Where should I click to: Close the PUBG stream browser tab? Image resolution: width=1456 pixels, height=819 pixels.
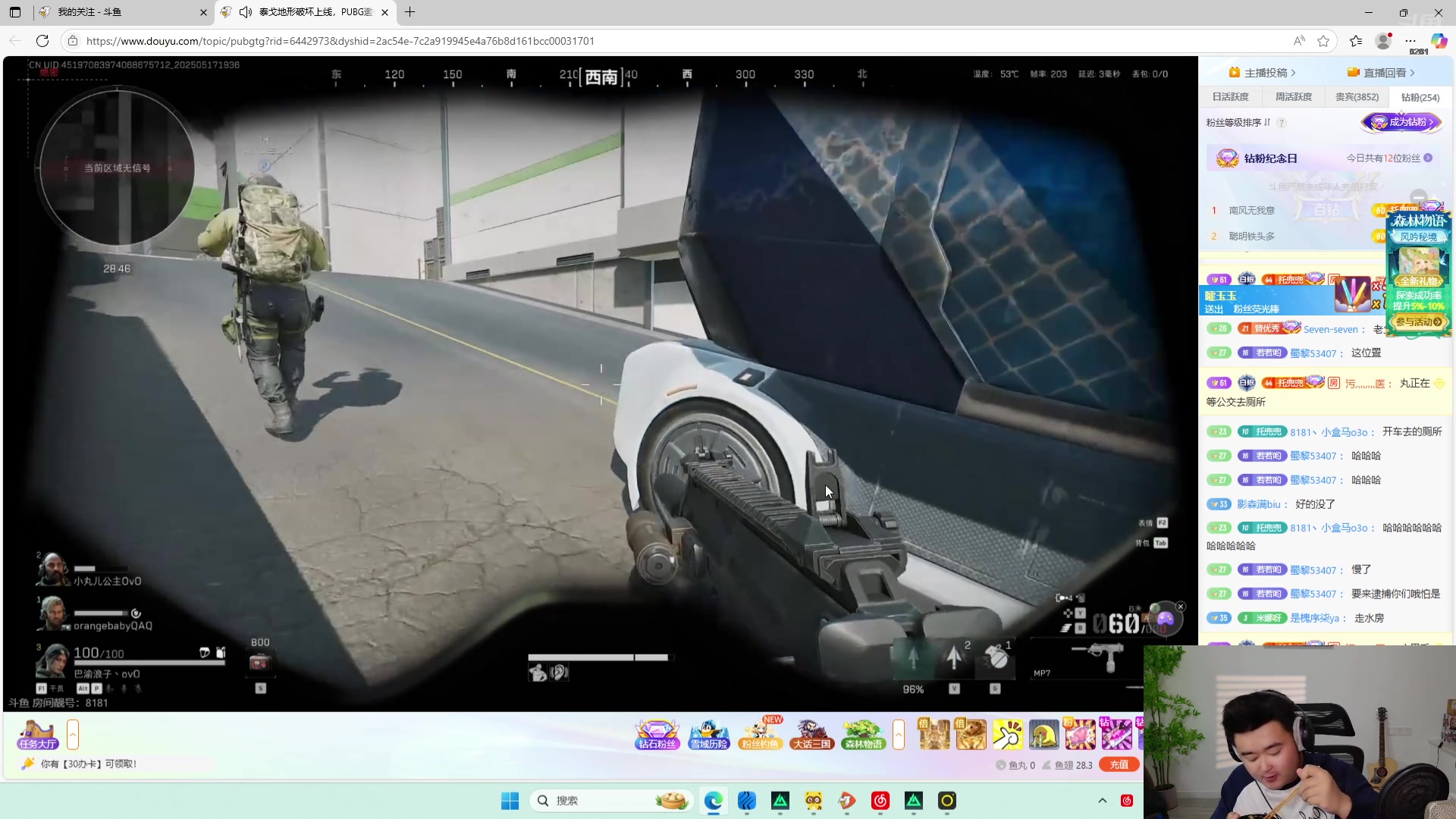pyautogui.click(x=385, y=12)
